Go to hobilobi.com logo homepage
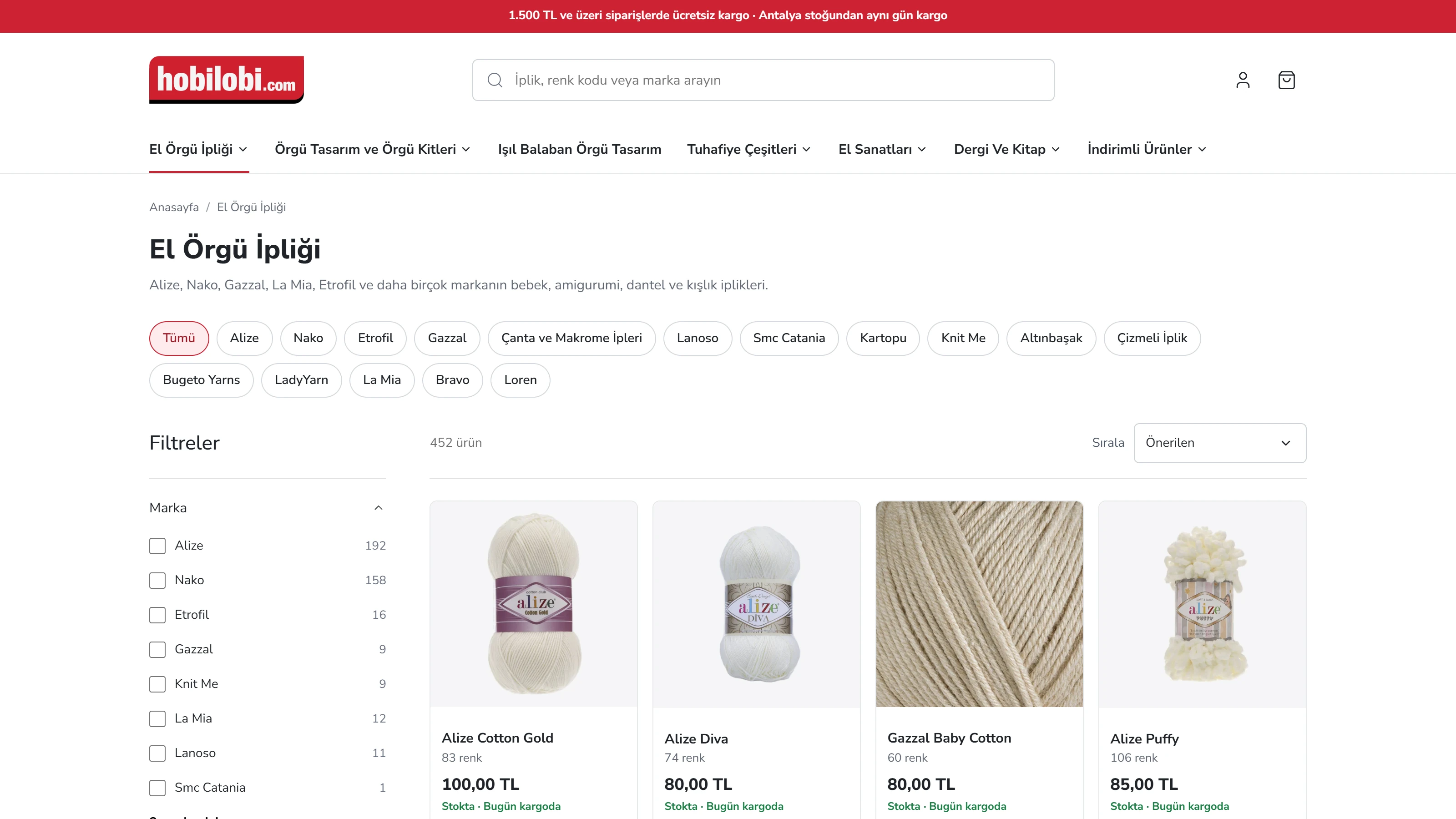Screen dimensions: 1456x819 (226, 80)
